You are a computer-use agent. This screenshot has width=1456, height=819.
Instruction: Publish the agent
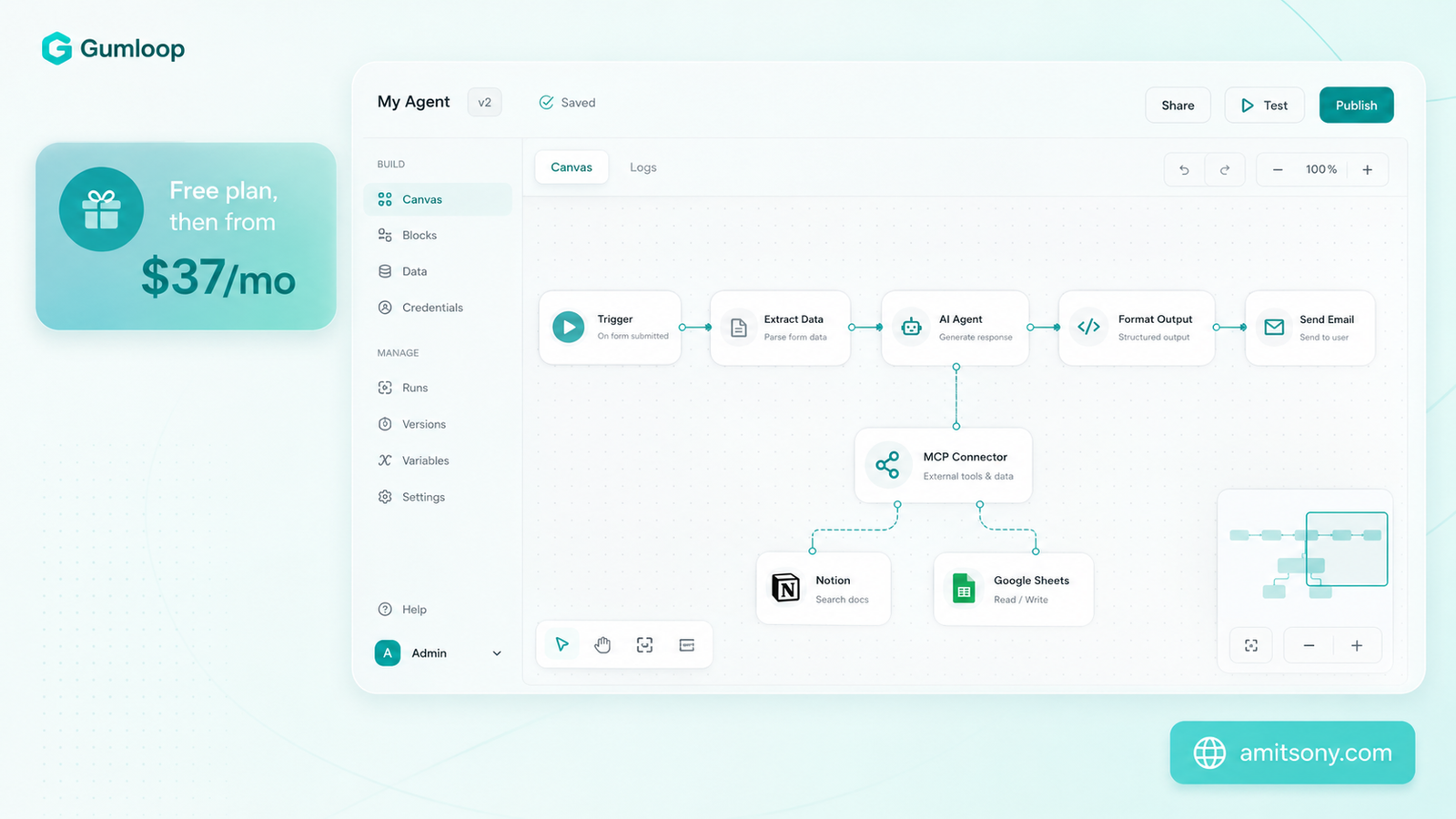pos(1356,105)
